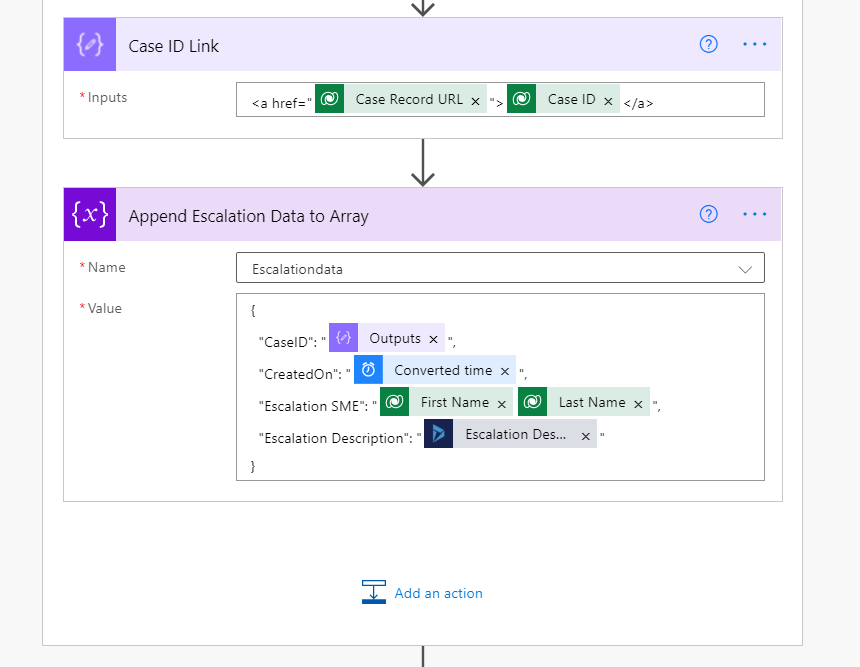
Task: Open help for Append Escalation Data action
Action: pyautogui.click(x=709, y=214)
